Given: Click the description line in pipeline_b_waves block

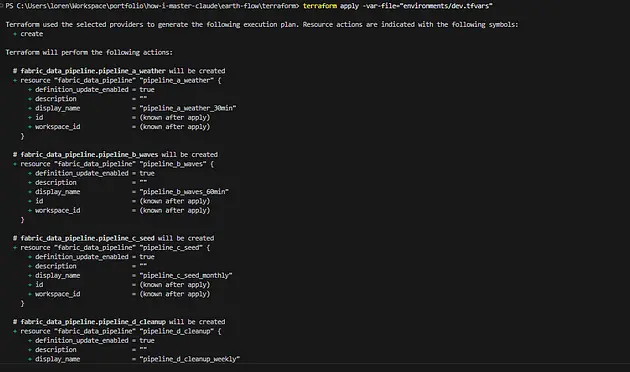Looking at the screenshot, I should [x=87, y=182].
